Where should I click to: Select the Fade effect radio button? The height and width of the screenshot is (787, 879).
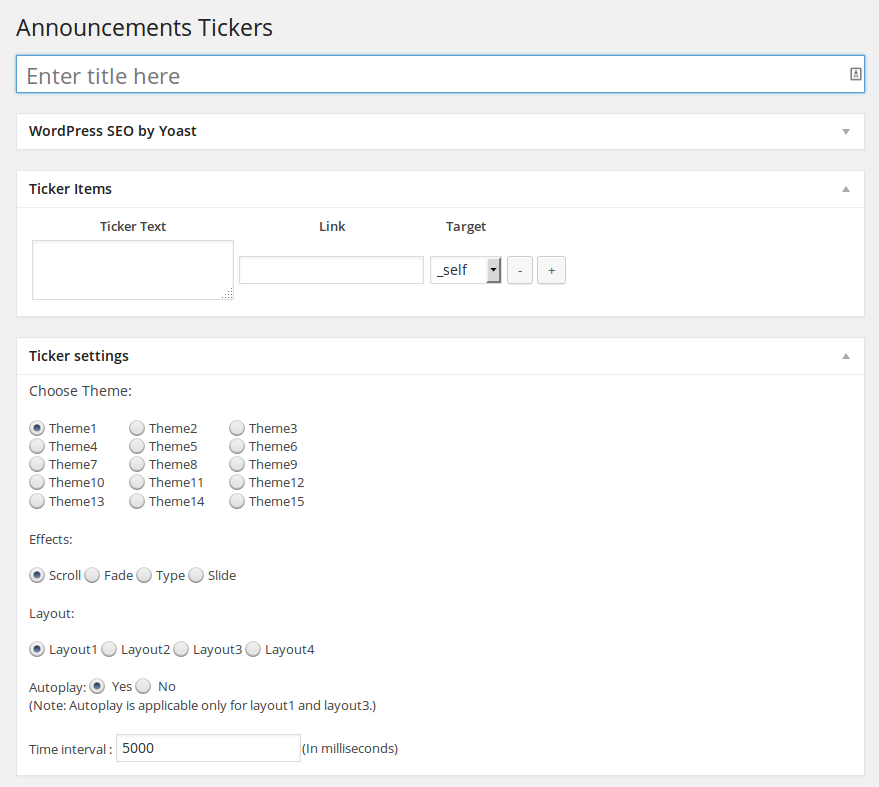point(92,575)
